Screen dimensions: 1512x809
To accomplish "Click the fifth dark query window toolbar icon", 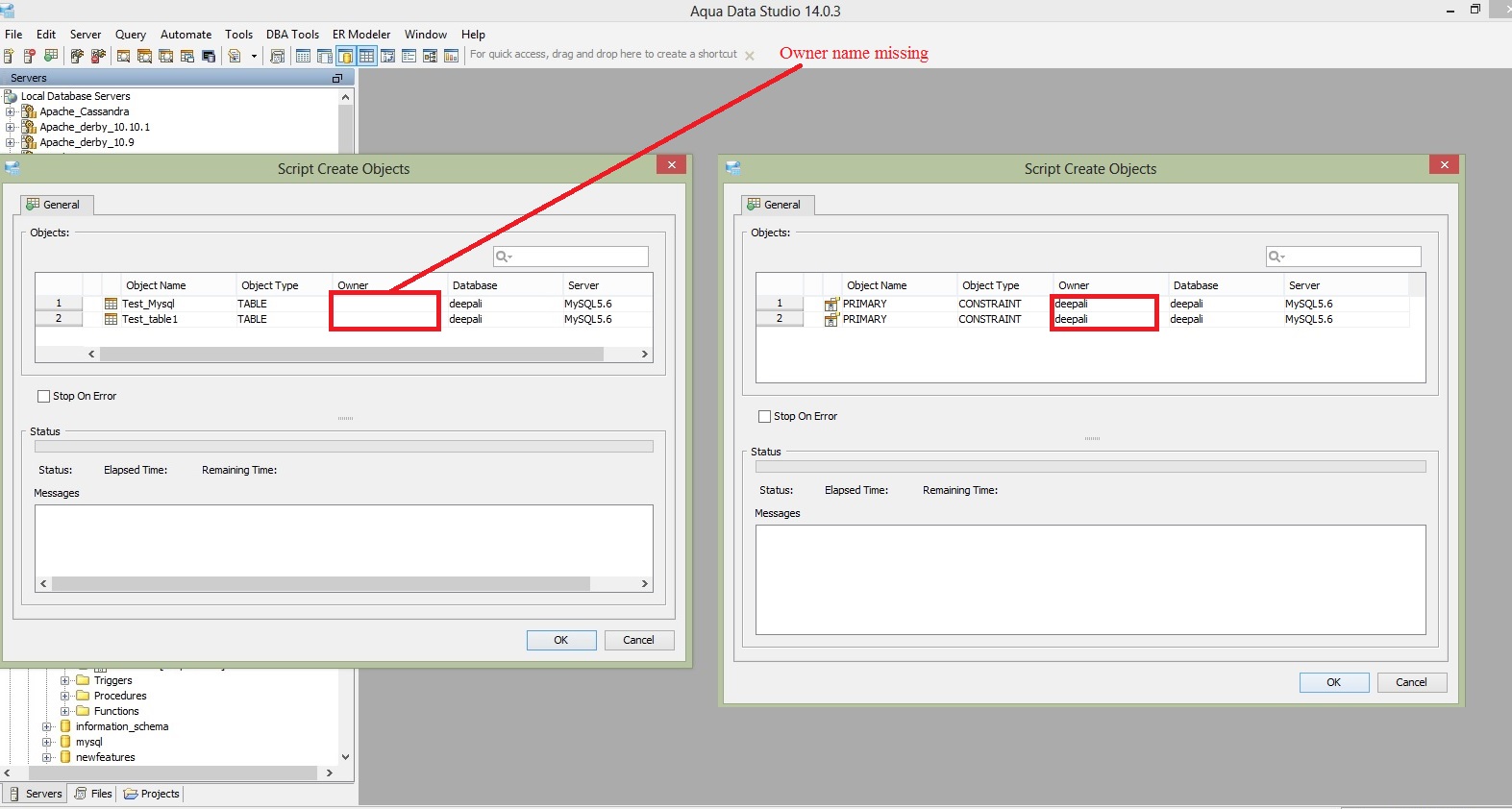I will tap(209, 56).
